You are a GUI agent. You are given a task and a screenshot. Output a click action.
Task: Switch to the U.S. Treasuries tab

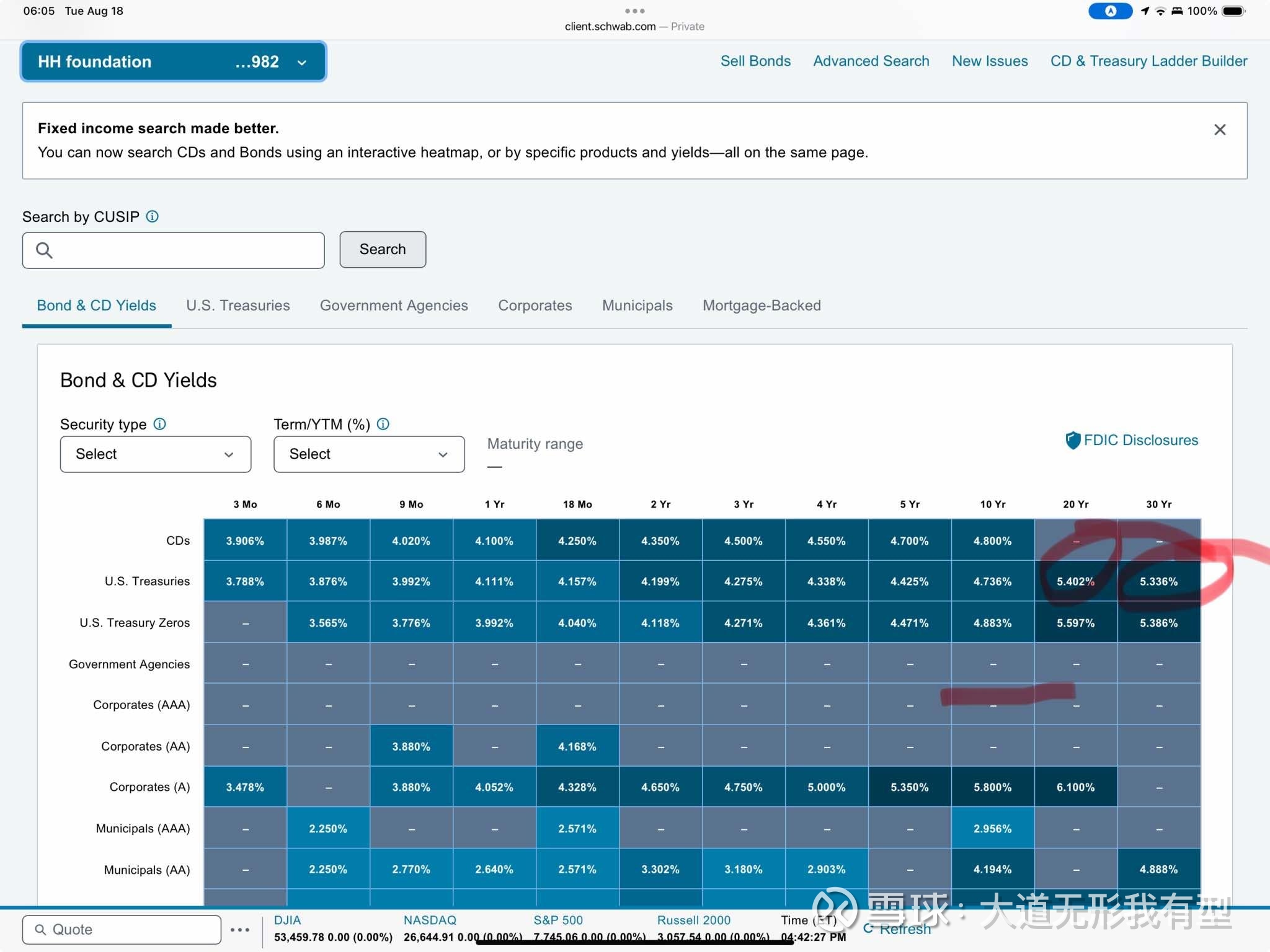point(238,306)
